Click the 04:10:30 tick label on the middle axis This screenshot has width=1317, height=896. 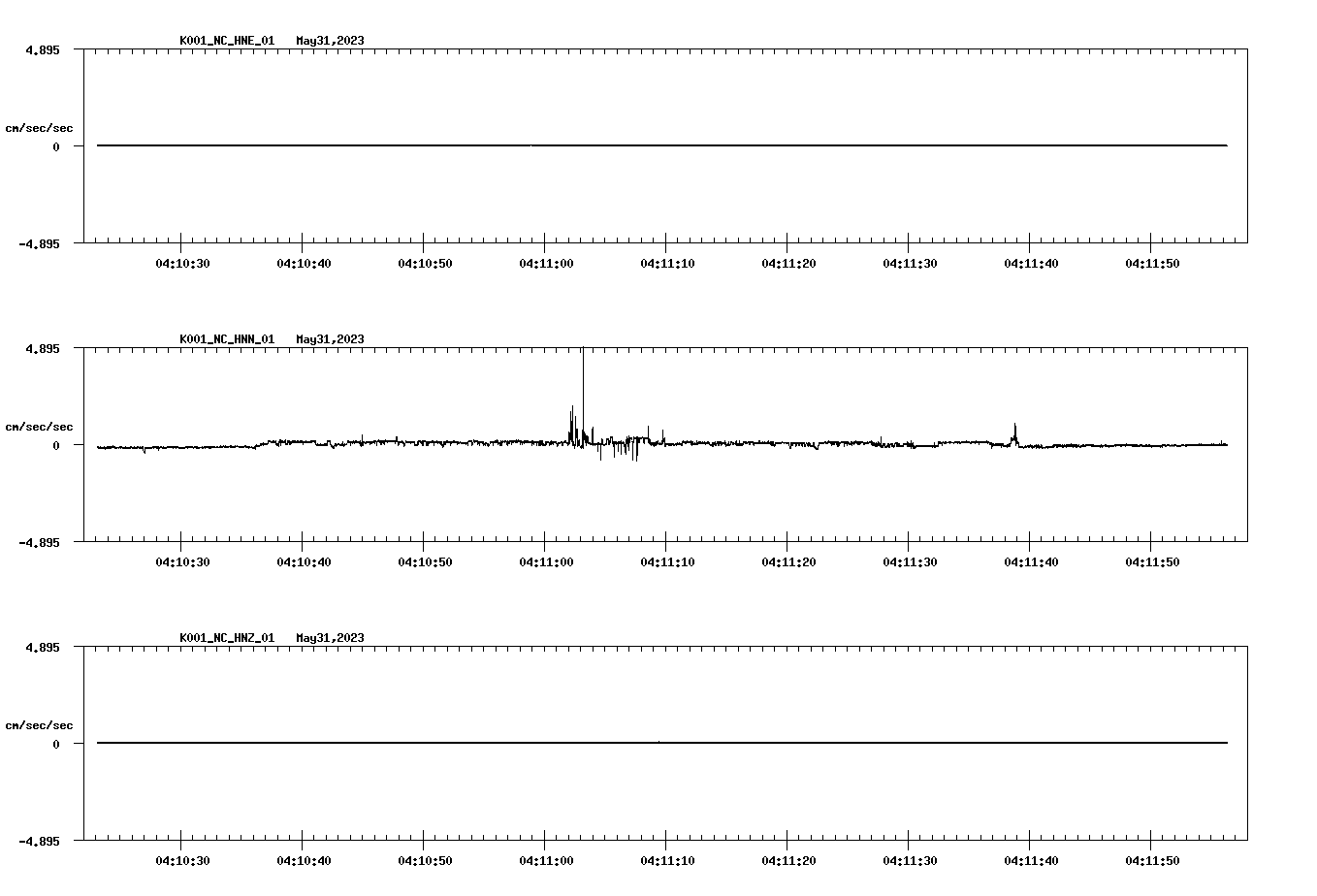click(x=183, y=561)
